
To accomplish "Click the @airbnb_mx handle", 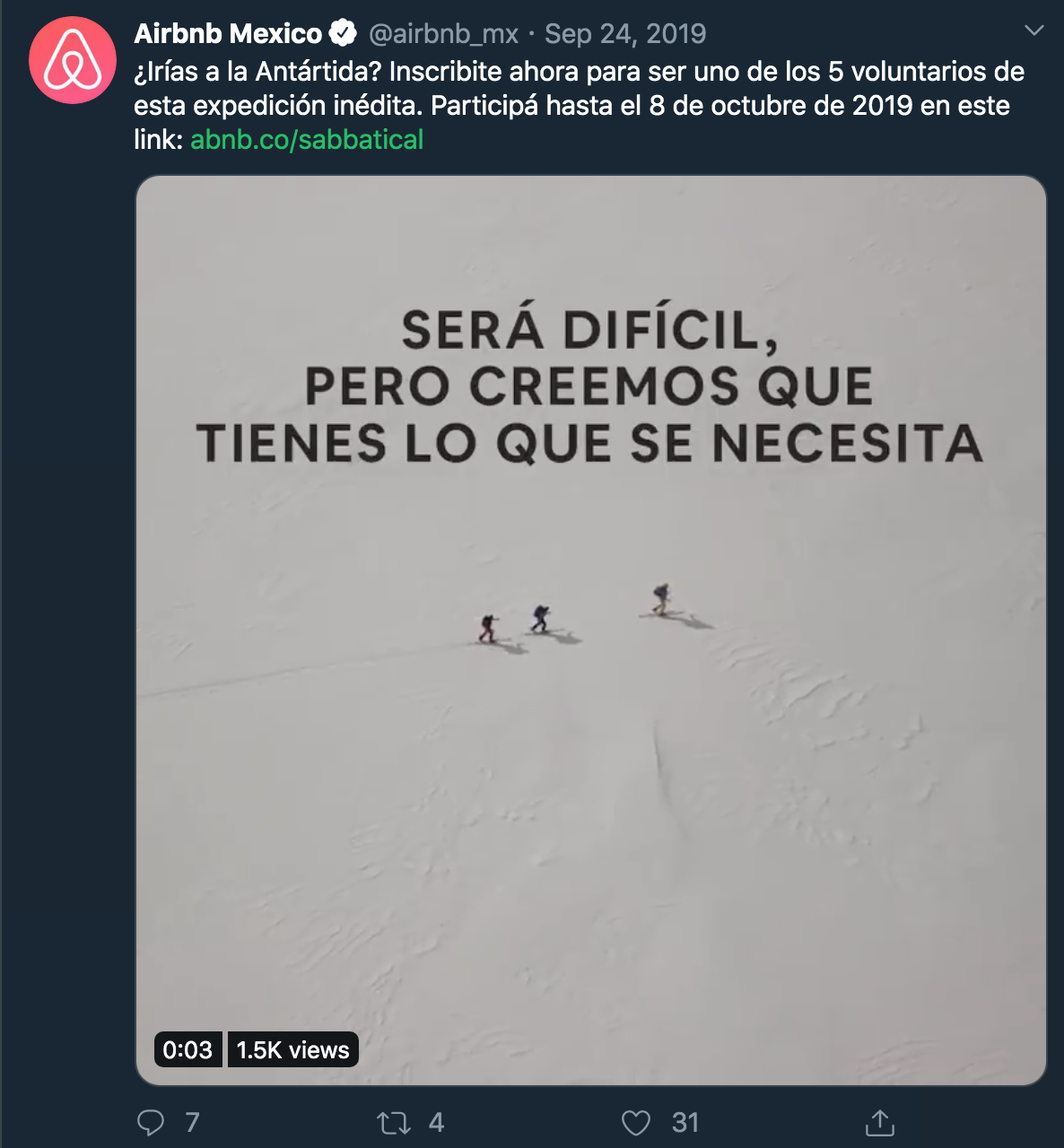I will coord(443,34).
